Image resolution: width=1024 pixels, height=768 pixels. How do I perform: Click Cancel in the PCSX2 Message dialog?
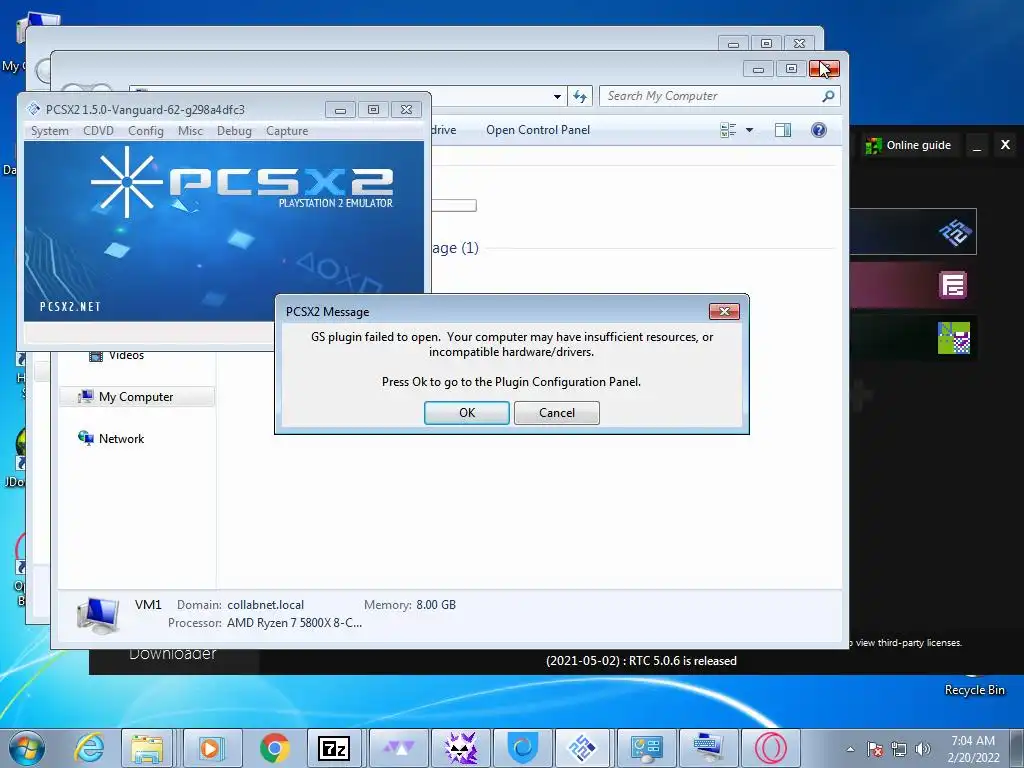point(556,413)
